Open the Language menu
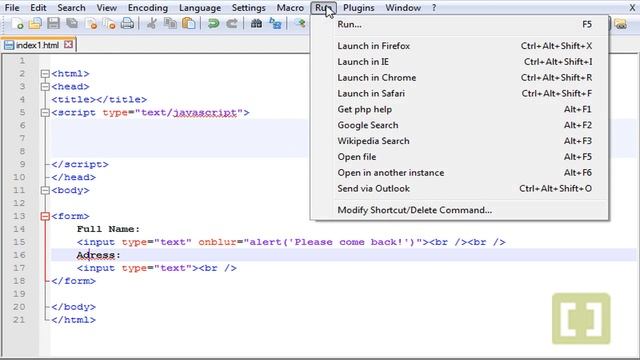The image size is (640, 360). [200, 8]
